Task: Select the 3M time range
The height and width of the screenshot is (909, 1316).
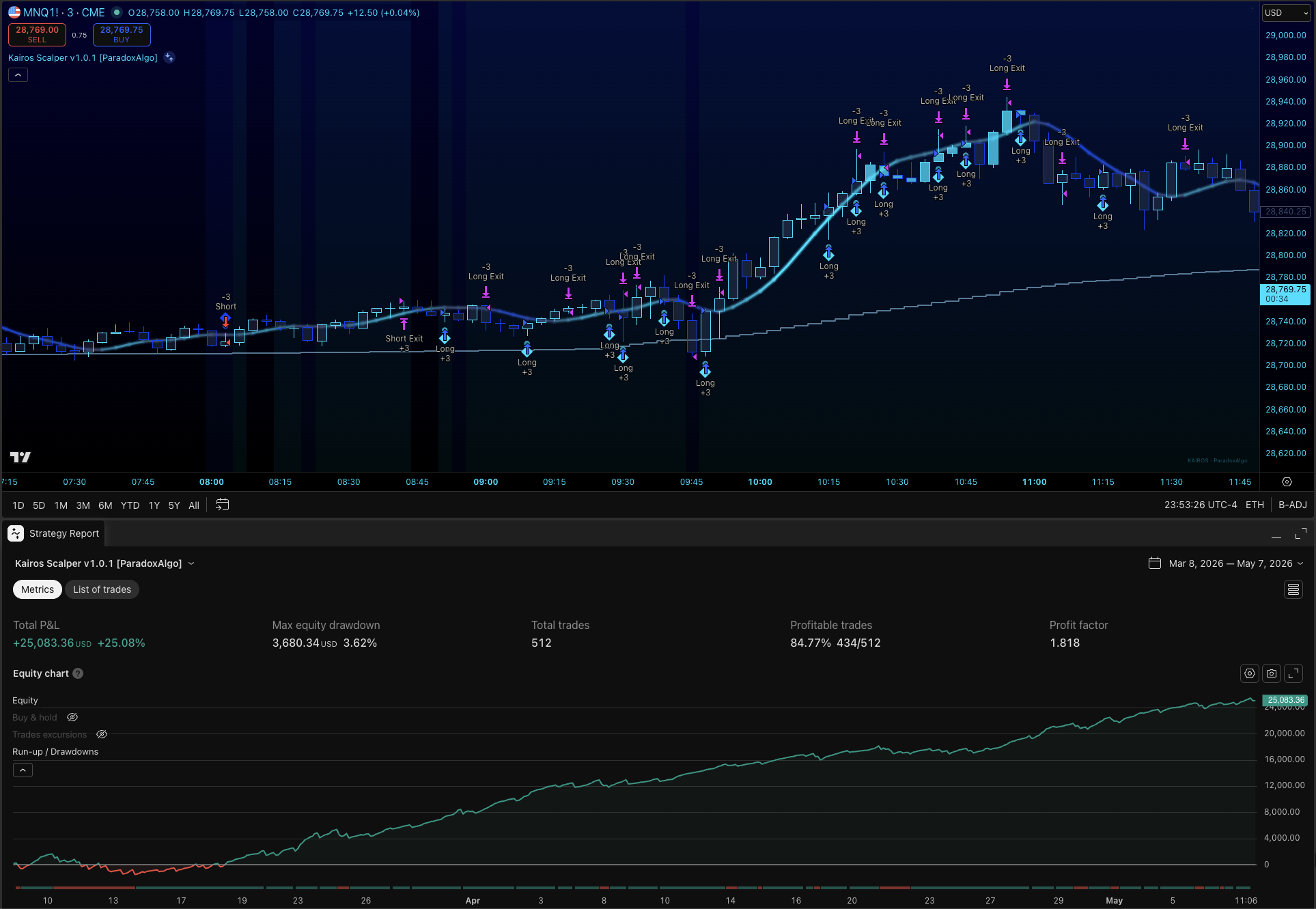Action: (83, 505)
